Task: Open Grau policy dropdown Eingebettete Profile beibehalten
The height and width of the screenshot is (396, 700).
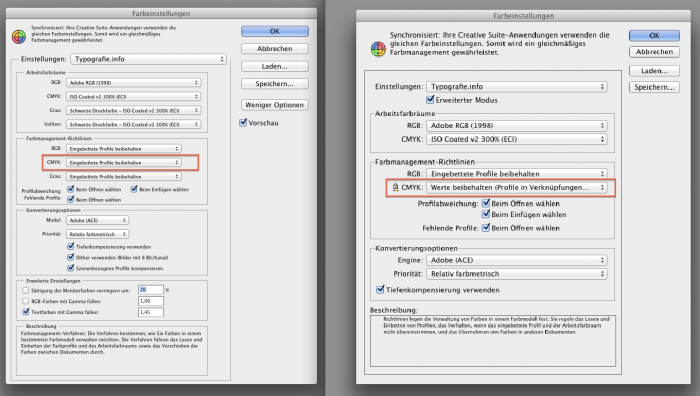Action: [x=124, y=176]
